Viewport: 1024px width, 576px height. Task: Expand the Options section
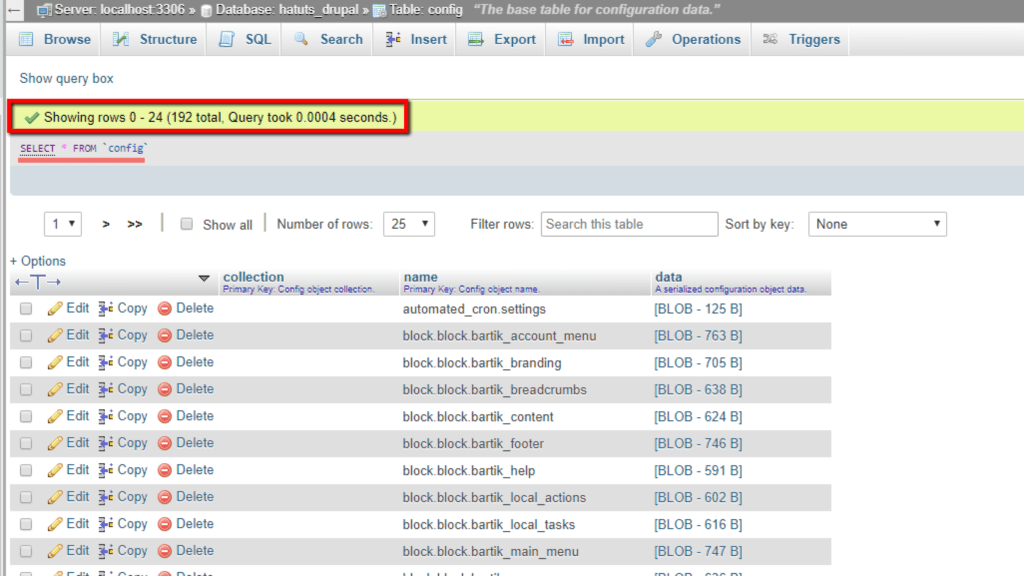[37, 260]
